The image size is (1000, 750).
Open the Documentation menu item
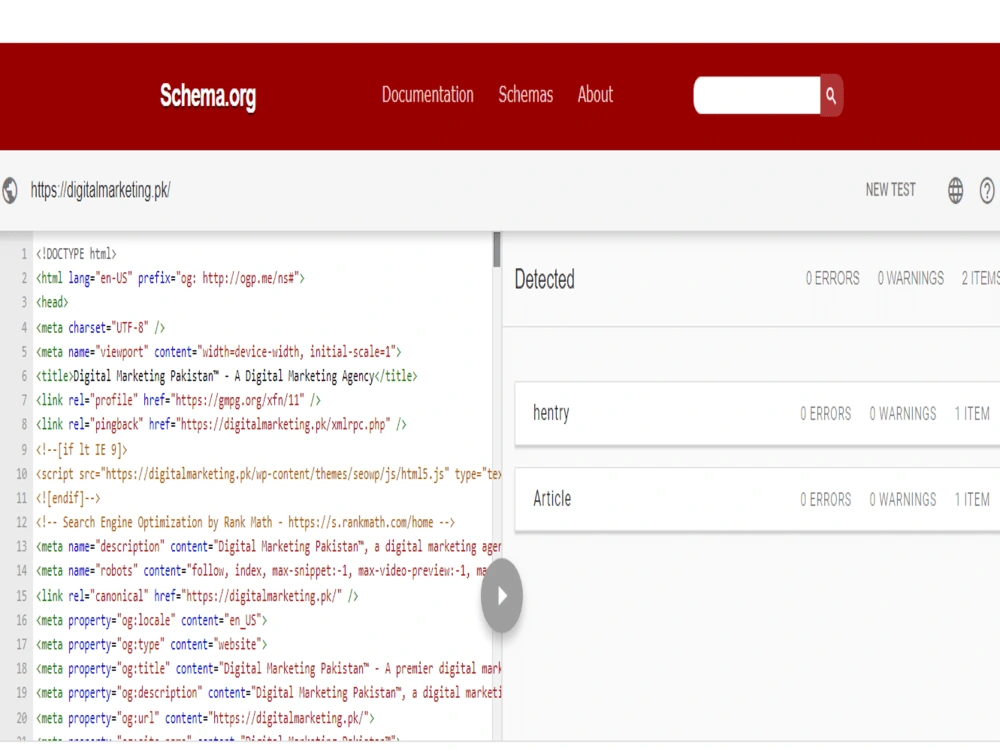(x=427, y=94)
